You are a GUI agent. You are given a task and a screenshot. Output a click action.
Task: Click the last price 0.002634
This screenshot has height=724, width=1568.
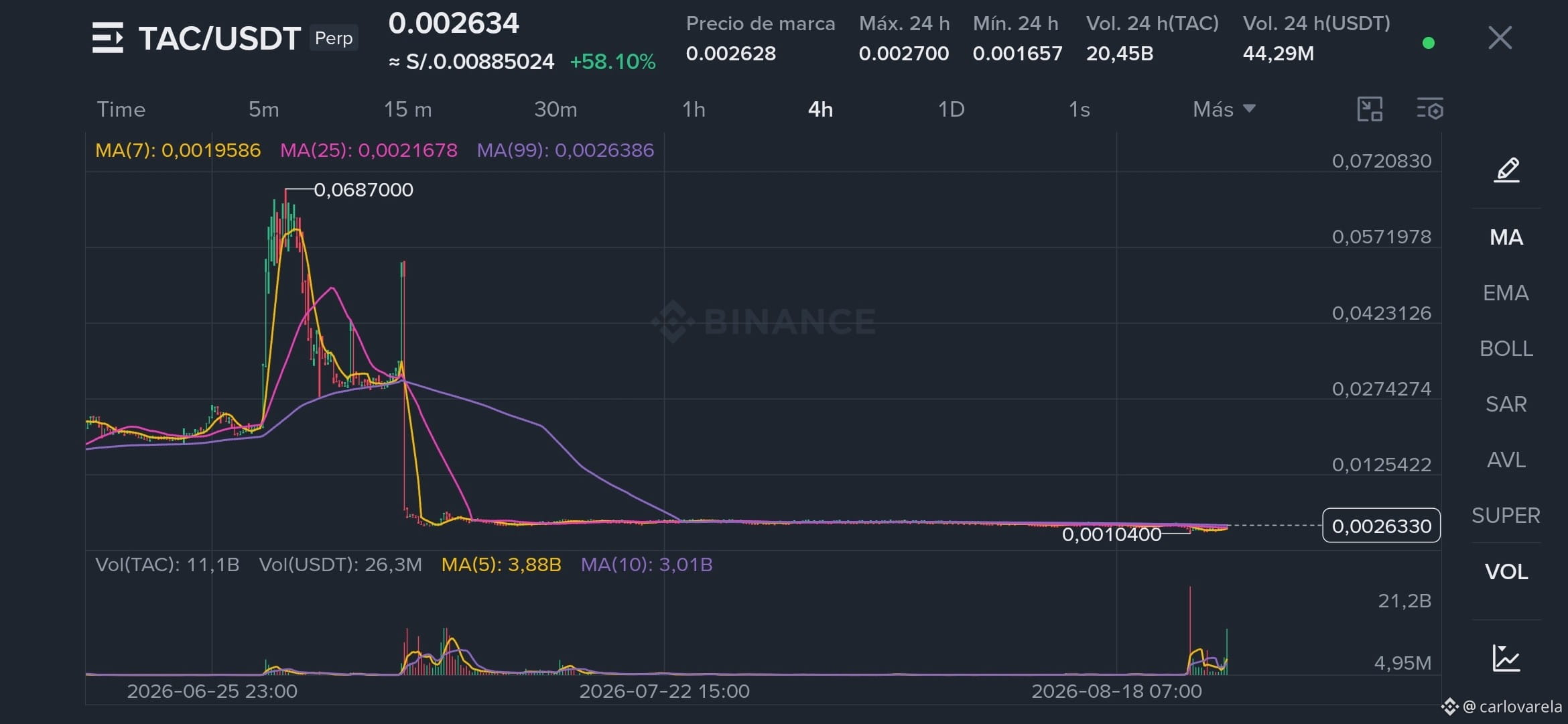[454, 23]
